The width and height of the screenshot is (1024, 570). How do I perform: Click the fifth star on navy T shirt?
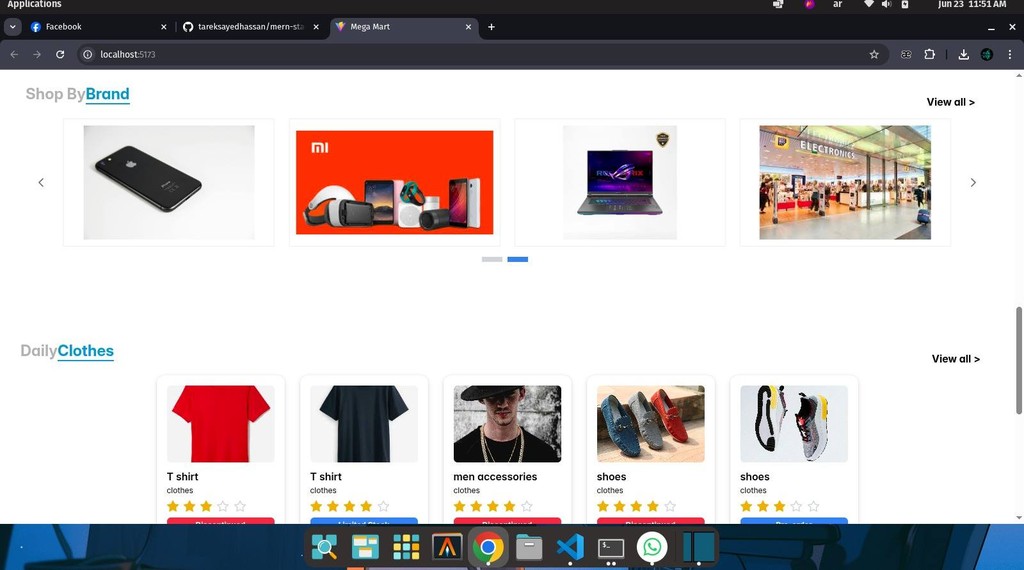[383, 506]
